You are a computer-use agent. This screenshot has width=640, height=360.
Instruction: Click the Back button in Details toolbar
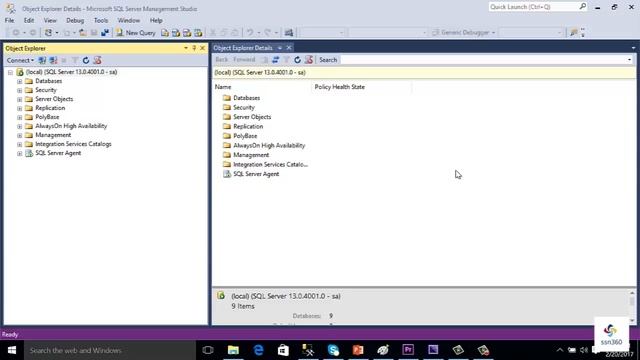point(222,60)
